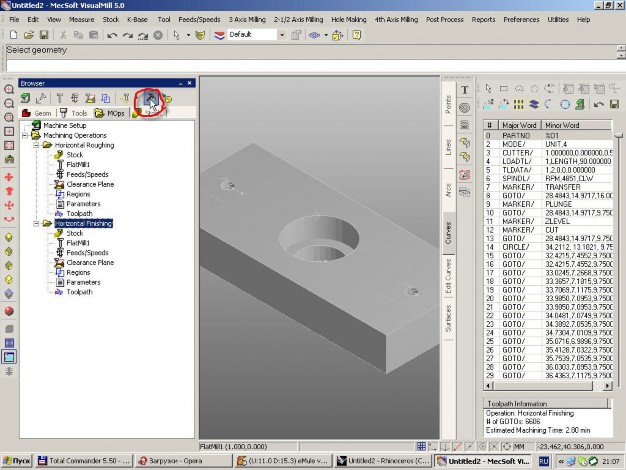Select Clearance Plane under Horizontal Roughing
This screenshot has height=470, width=626.
[x=90, y=184]
